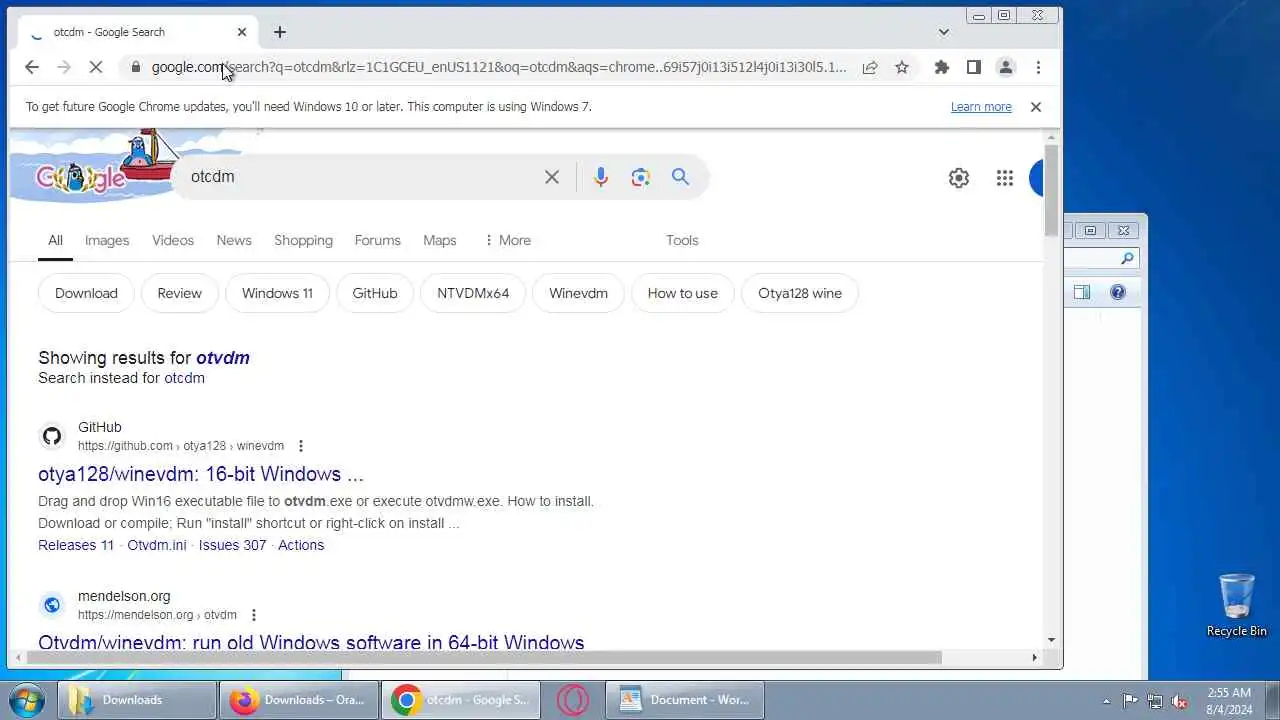Apply the Windows 11 filter chip
Image resolution: width=1280 pixels, height=720 pixels.
277,293
